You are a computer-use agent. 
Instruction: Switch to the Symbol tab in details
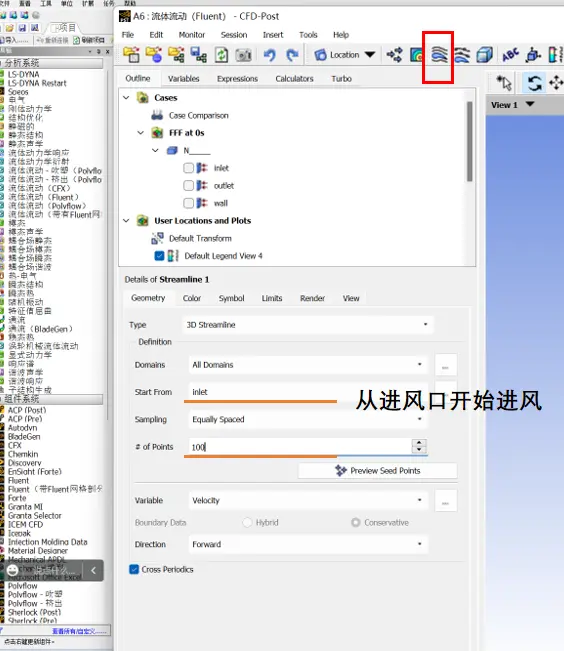(x=231, y=298)
